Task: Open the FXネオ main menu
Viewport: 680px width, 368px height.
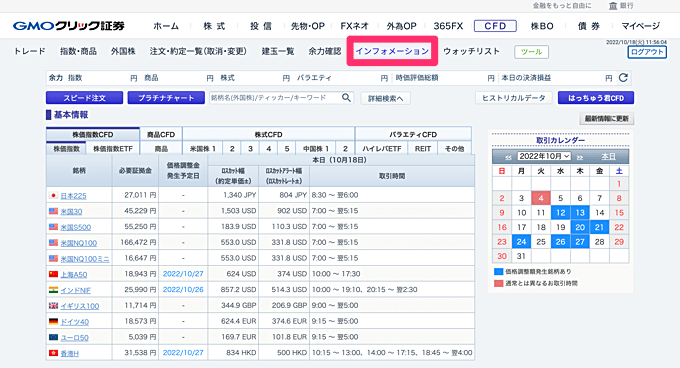Action: [354, 26]
